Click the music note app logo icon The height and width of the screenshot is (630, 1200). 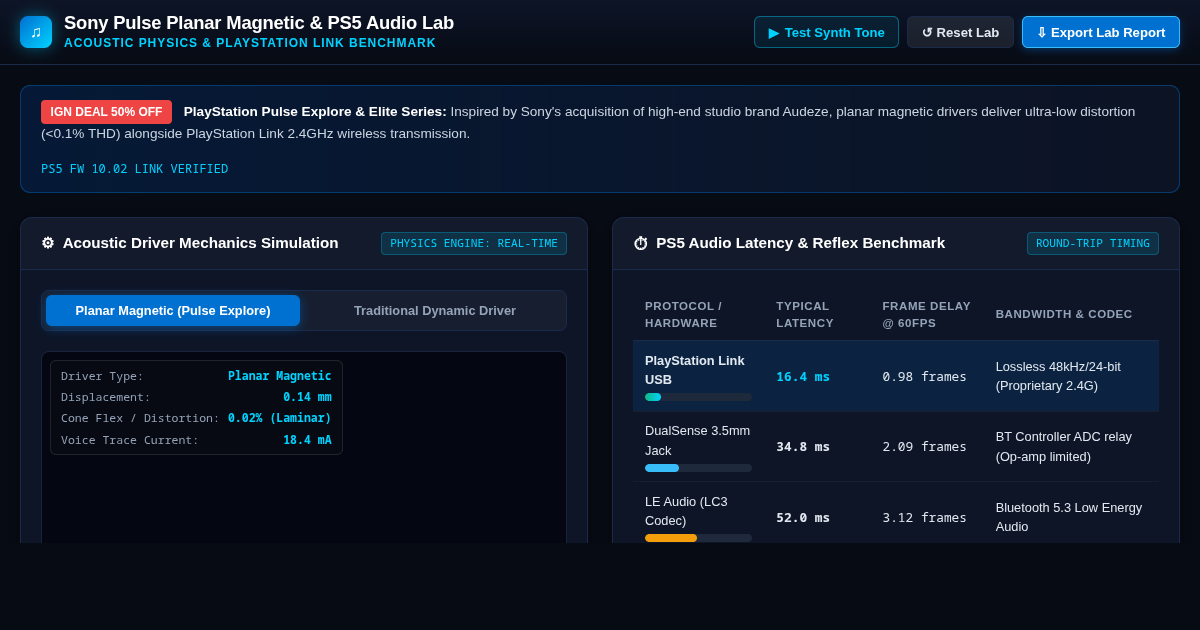click(x=36, y=32)
